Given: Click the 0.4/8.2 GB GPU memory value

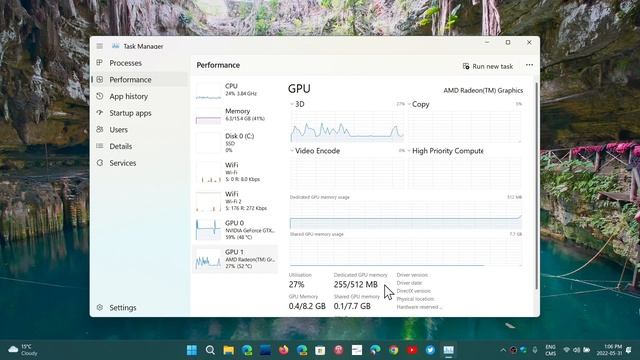Looking at the screenshot, I should point(307,306).
